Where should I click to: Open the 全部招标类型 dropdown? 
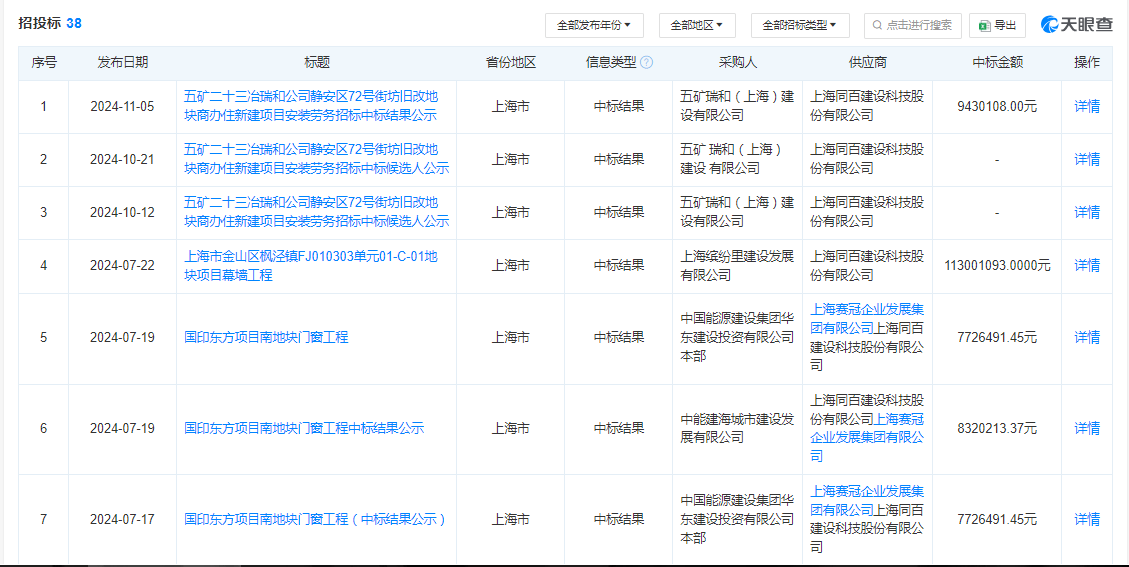[800, 25]
